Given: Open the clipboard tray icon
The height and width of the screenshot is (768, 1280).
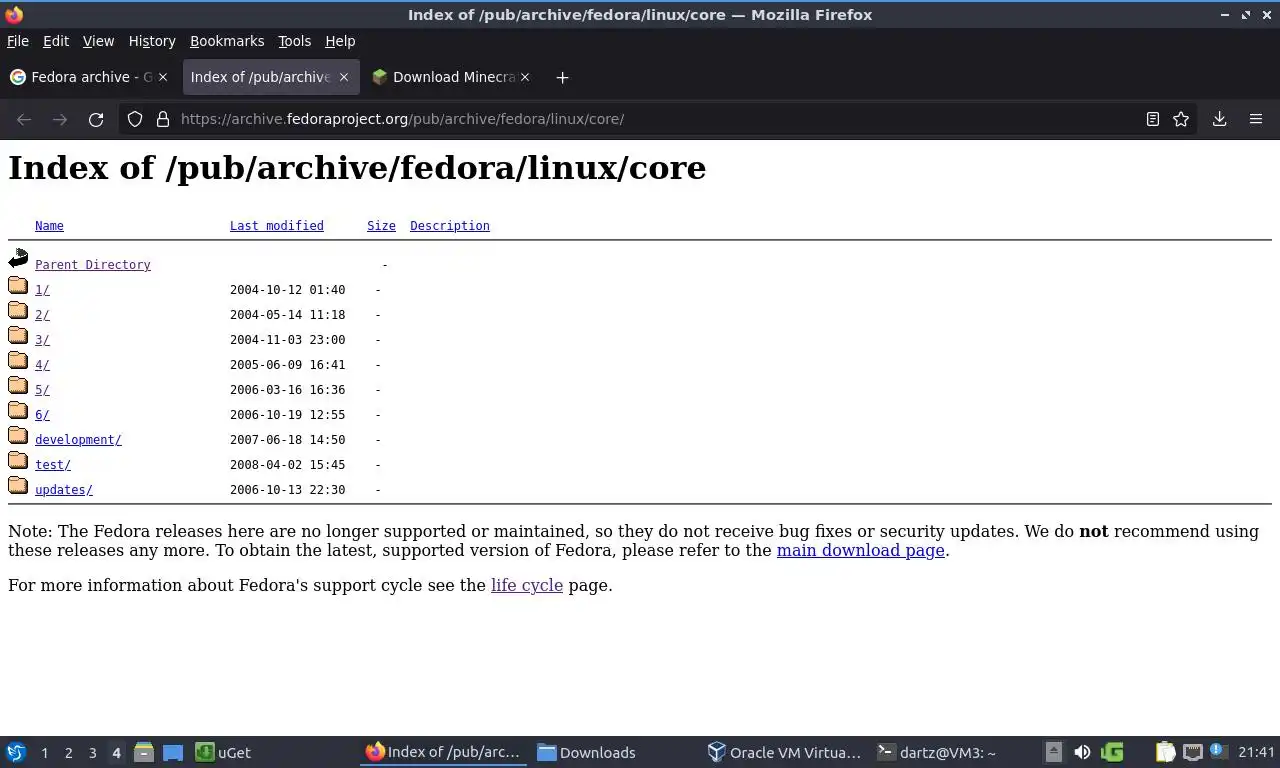Looking at the screenshot, I should (1165, 752).
